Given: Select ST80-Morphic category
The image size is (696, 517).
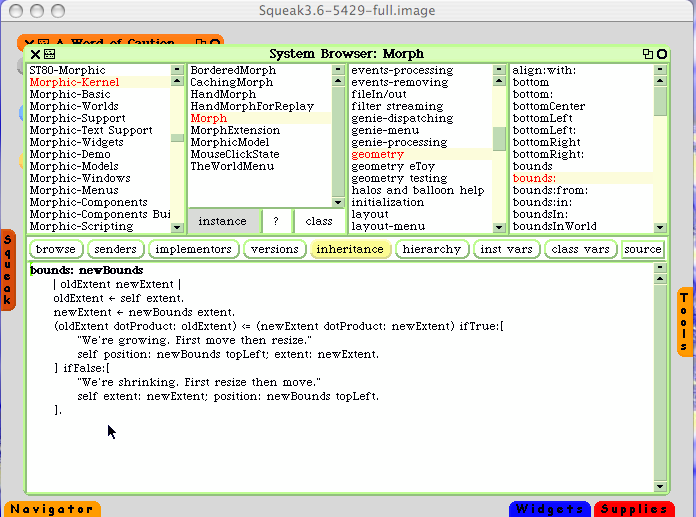Looking at the screenshot, I should 99,70.
